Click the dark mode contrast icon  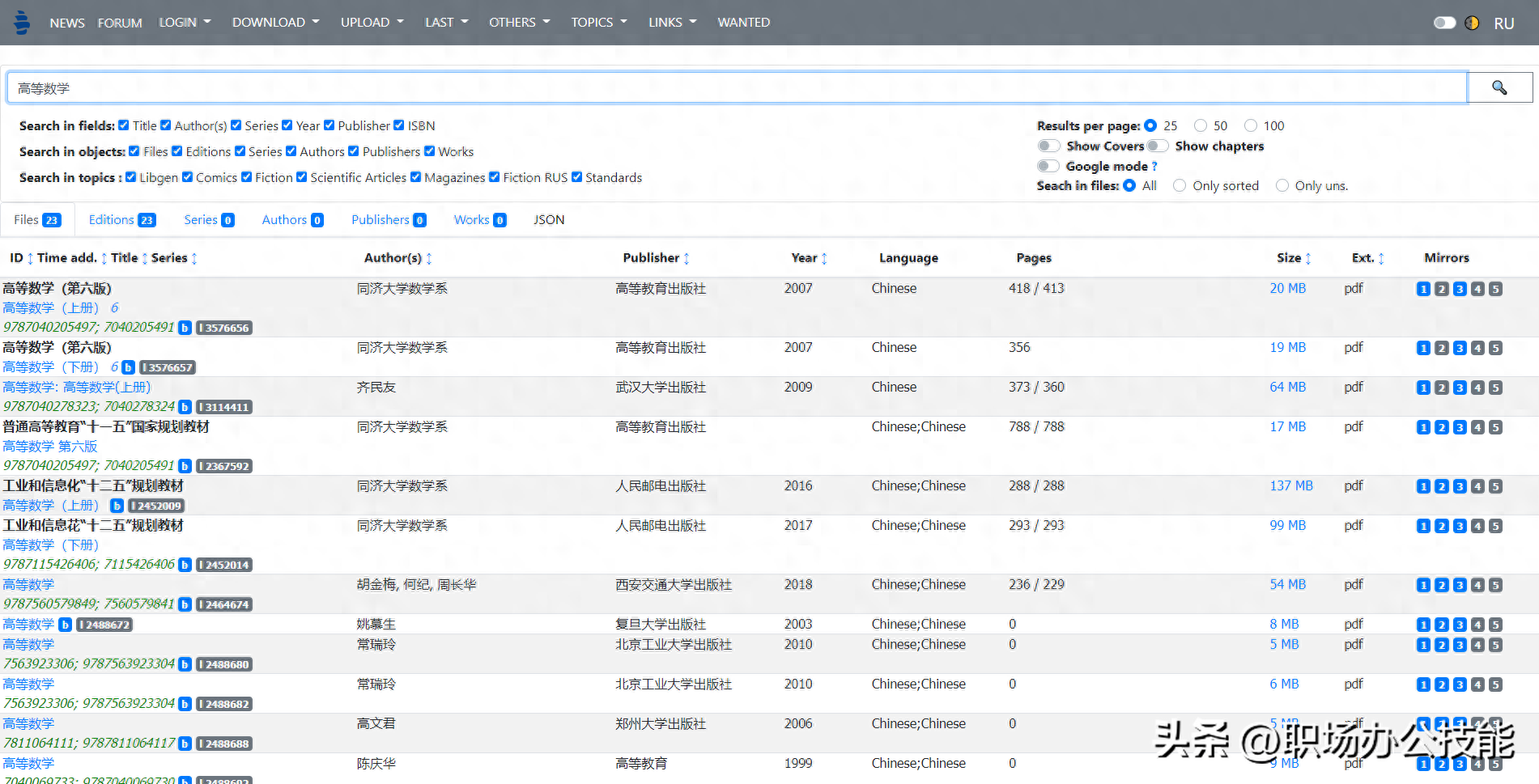(1472, 23)
